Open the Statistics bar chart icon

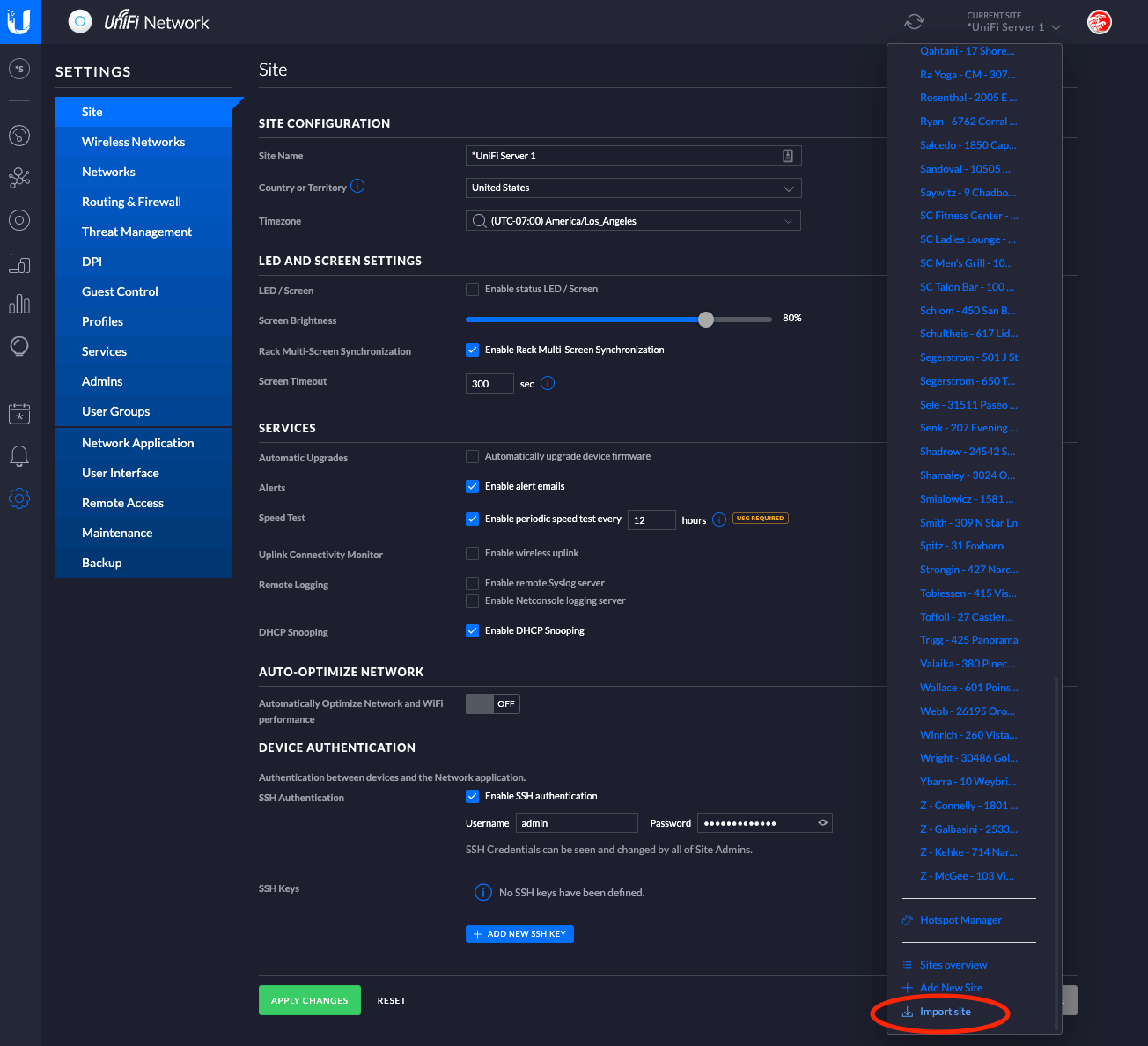19,305
